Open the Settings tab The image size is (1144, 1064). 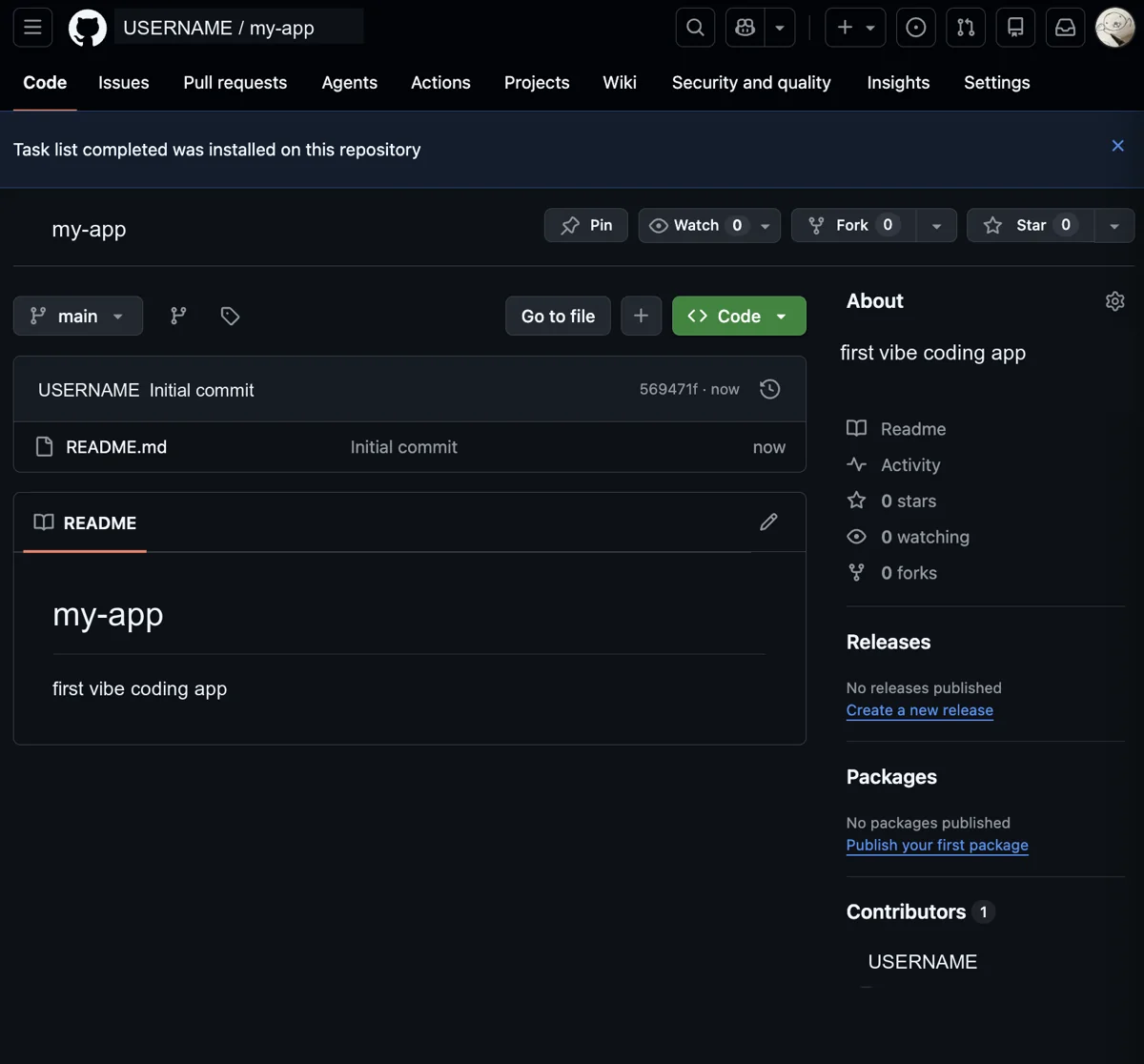pos(996,82)
